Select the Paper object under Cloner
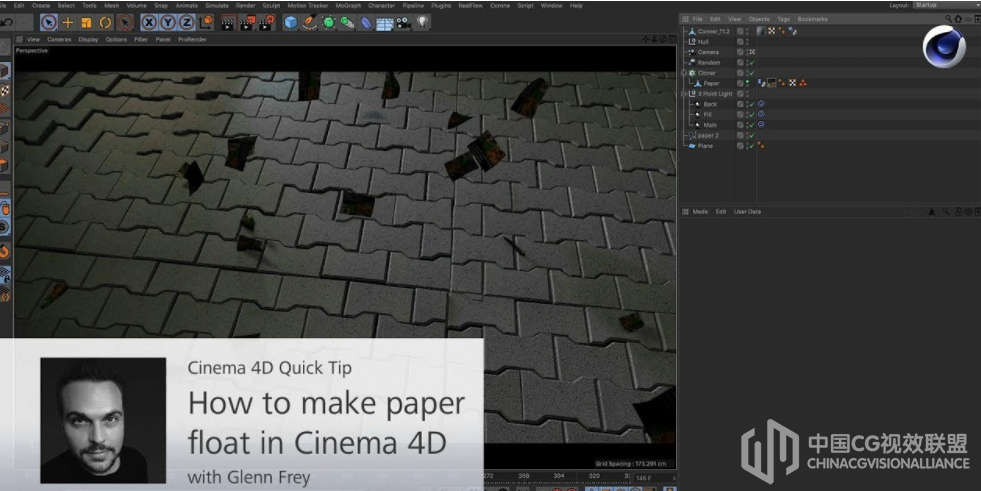The width and height of the screenshot is (981, 491). click(x=711, y=83)
